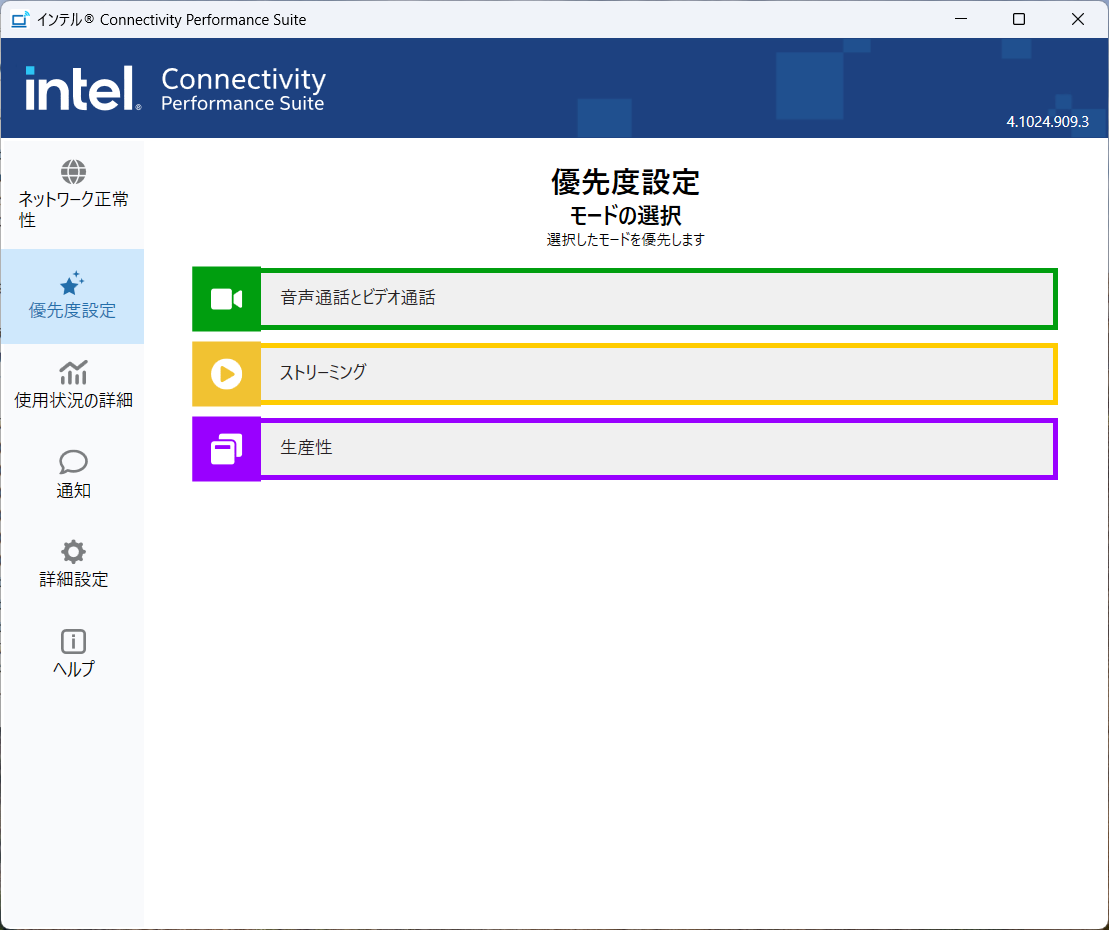Image resolution: width=1109 pixels, height=930 pixels.
Task: Click the purple productivity windows icon
Action: tap(227, 449)
